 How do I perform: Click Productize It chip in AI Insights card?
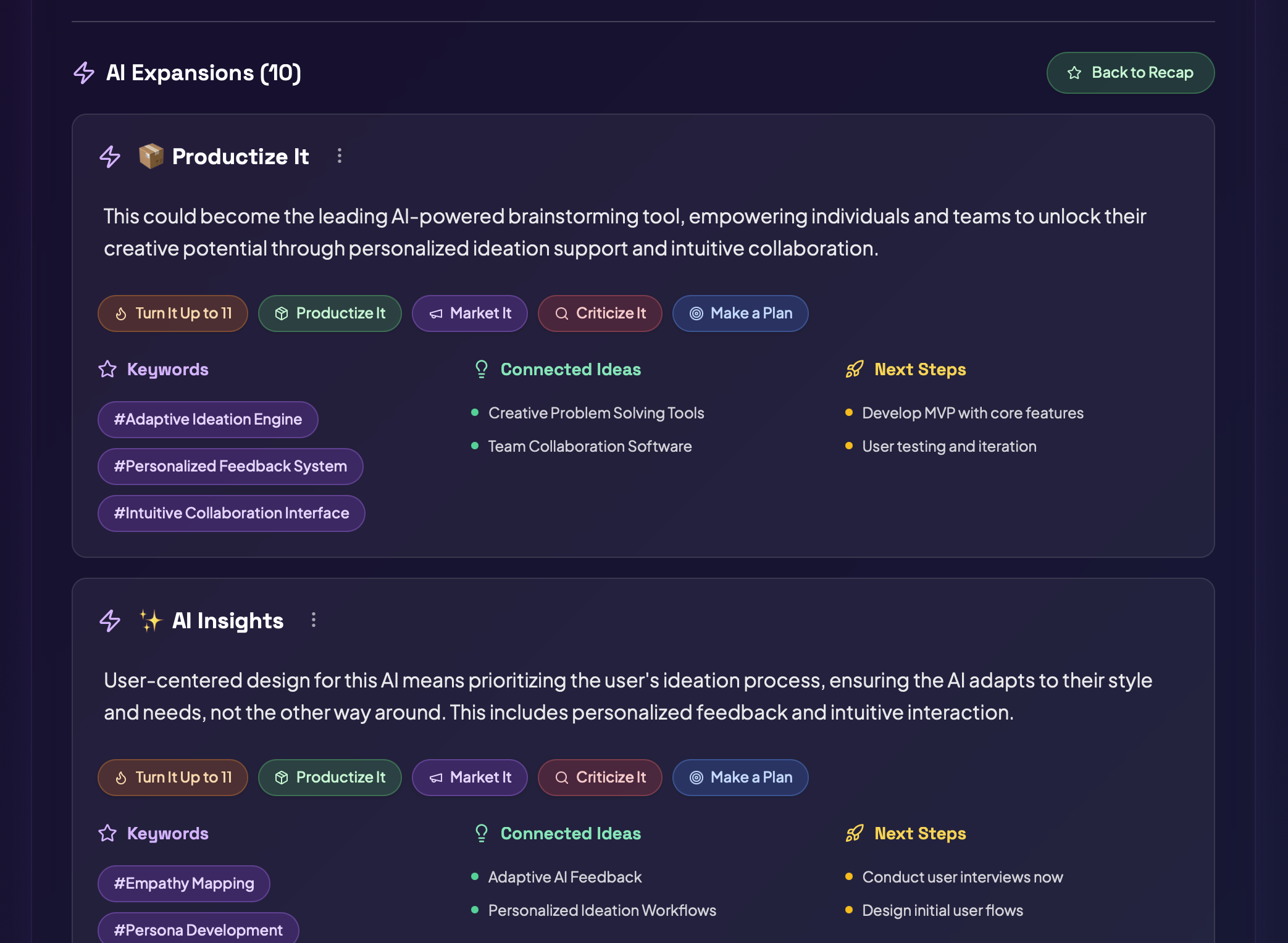pyautogui.click(x=330, y=778)
